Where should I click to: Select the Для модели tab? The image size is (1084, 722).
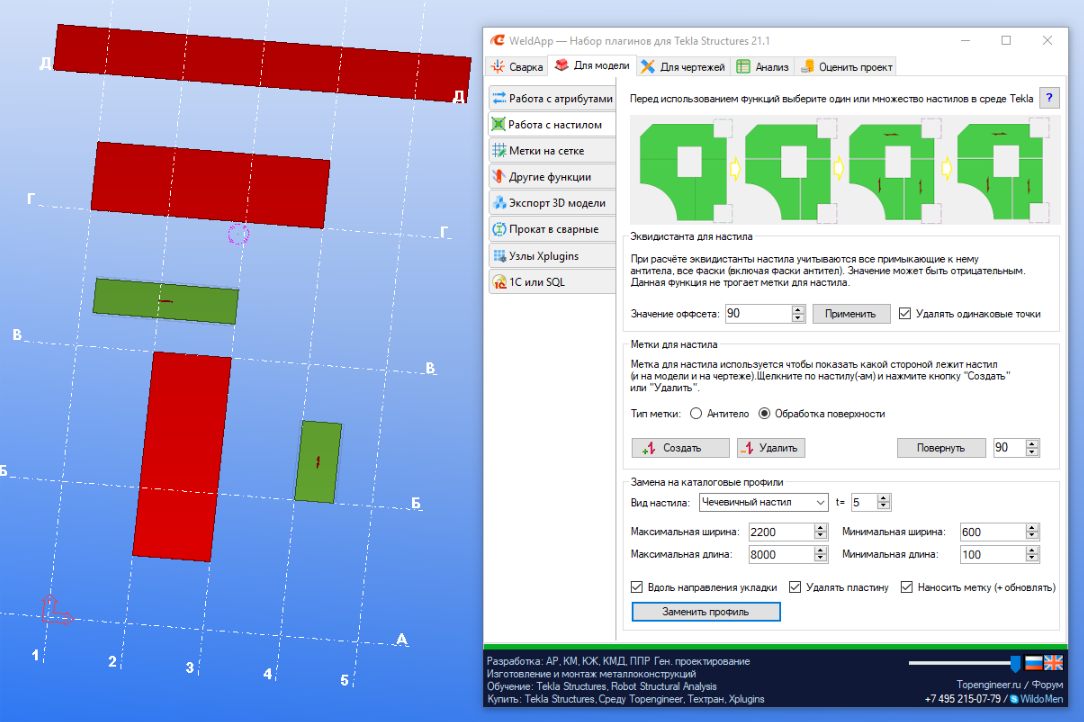point(592,66)
